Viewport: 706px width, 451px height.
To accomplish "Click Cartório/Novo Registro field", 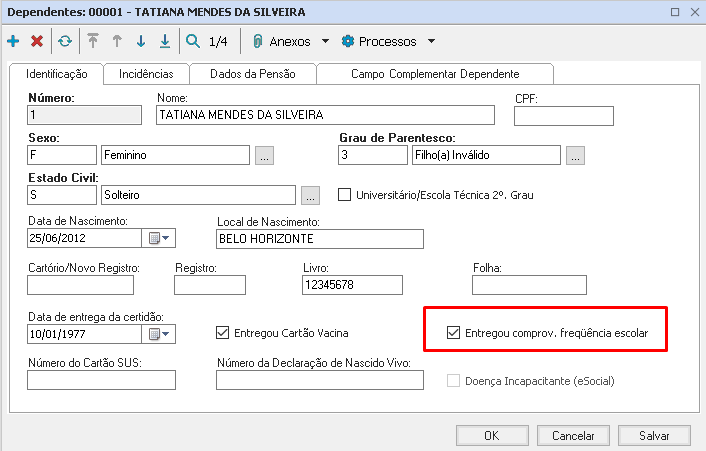I will pos(81,285).
